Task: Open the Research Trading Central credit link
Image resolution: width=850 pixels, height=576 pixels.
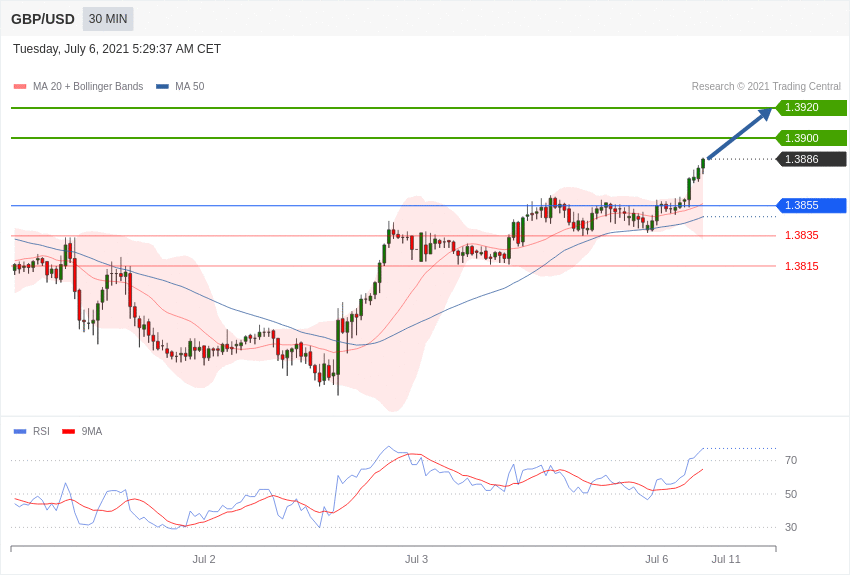Action: (766, 87)
